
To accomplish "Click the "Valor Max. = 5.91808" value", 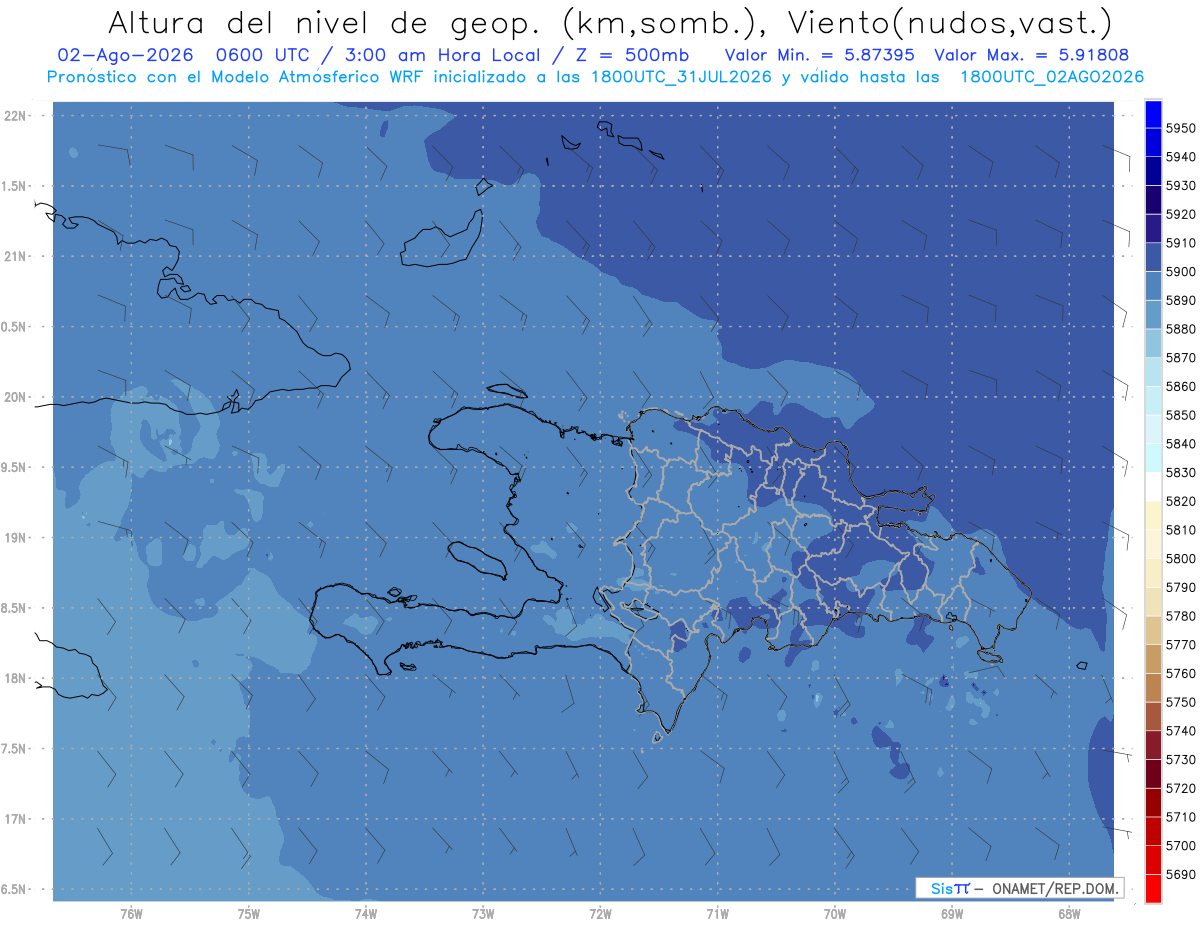I will (1032, 55).
